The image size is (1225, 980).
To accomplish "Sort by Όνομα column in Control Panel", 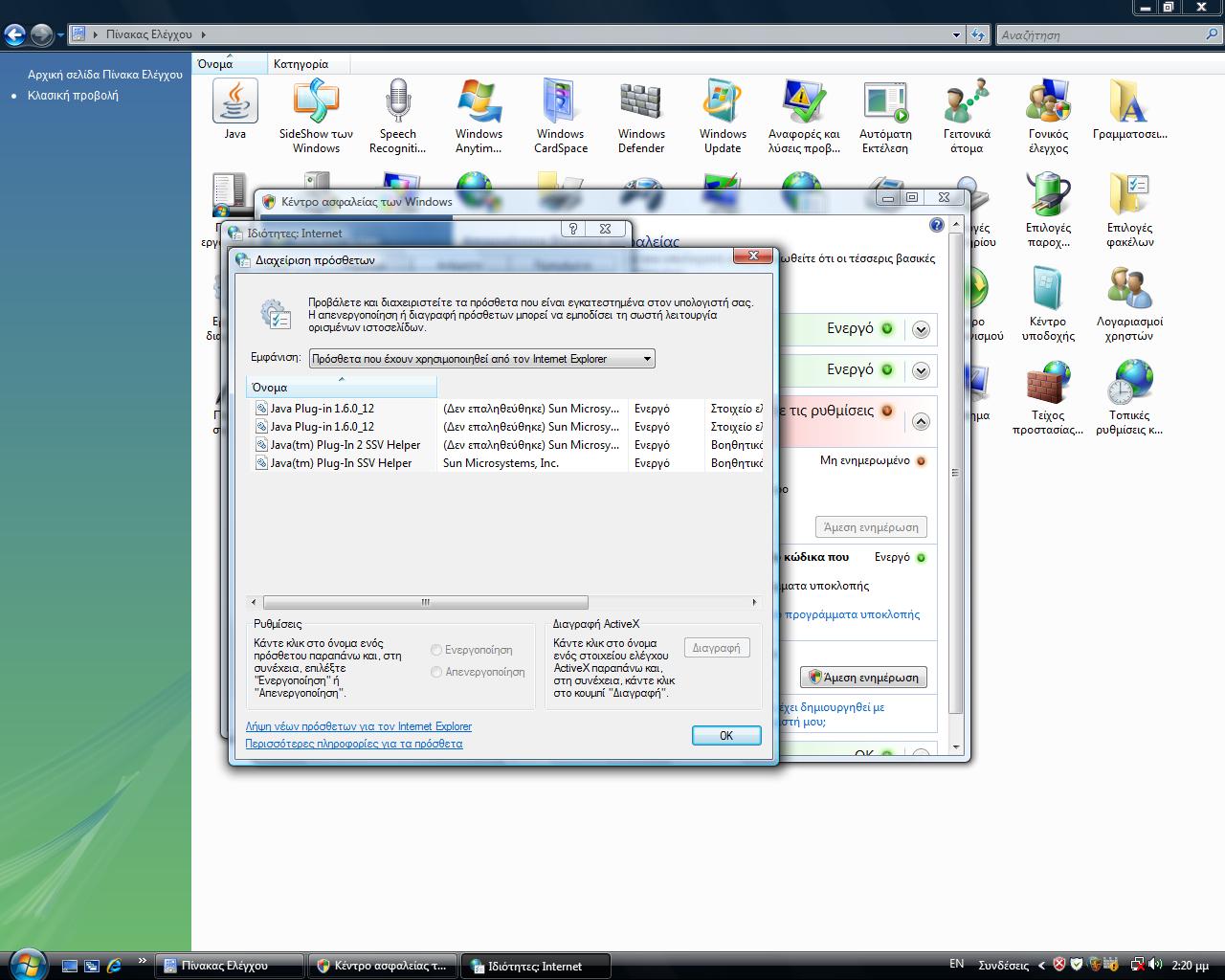I will pyautogui.click(x=230, y=64).
